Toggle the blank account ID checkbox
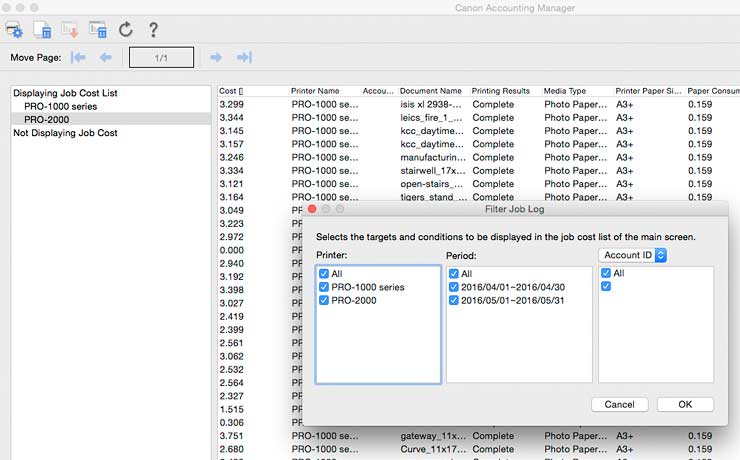Viewport: 740px width, 460px height. (x=606, y=286)
